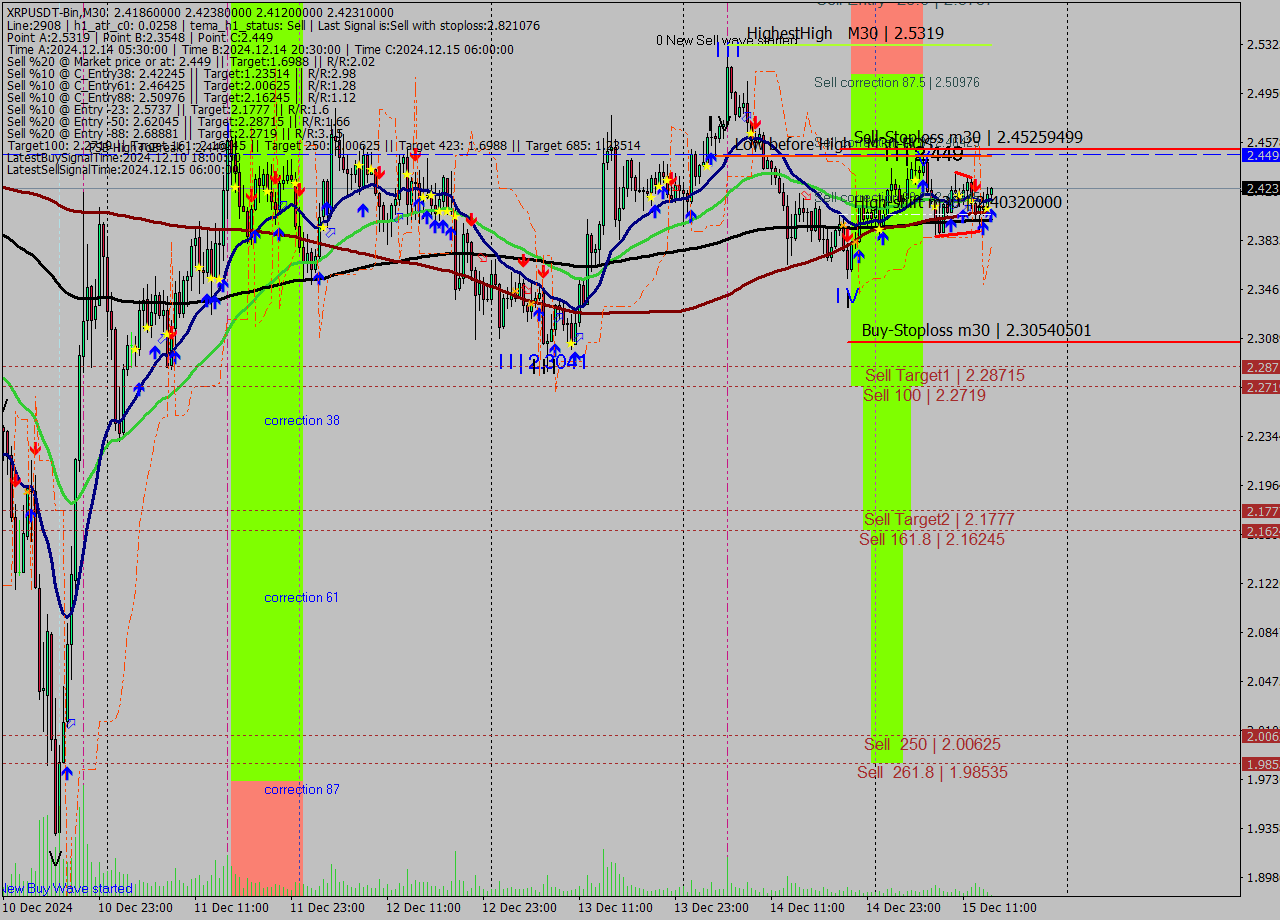Click the blue 2.449 price tag on the price axis
The height and width of the screenshot is (920, 1280).
(1260, 155)
